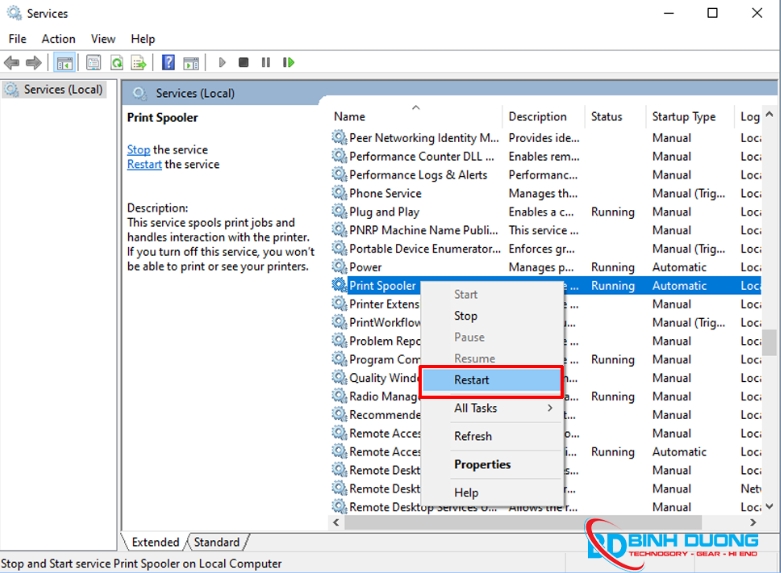Sort by the Startup Type column header
781x573 pixels.
click(x=684, y=117)
